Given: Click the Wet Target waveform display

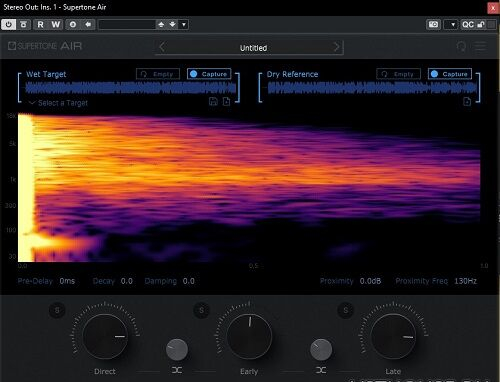Looking at the screenshot, I should click(x=131, y=88).
